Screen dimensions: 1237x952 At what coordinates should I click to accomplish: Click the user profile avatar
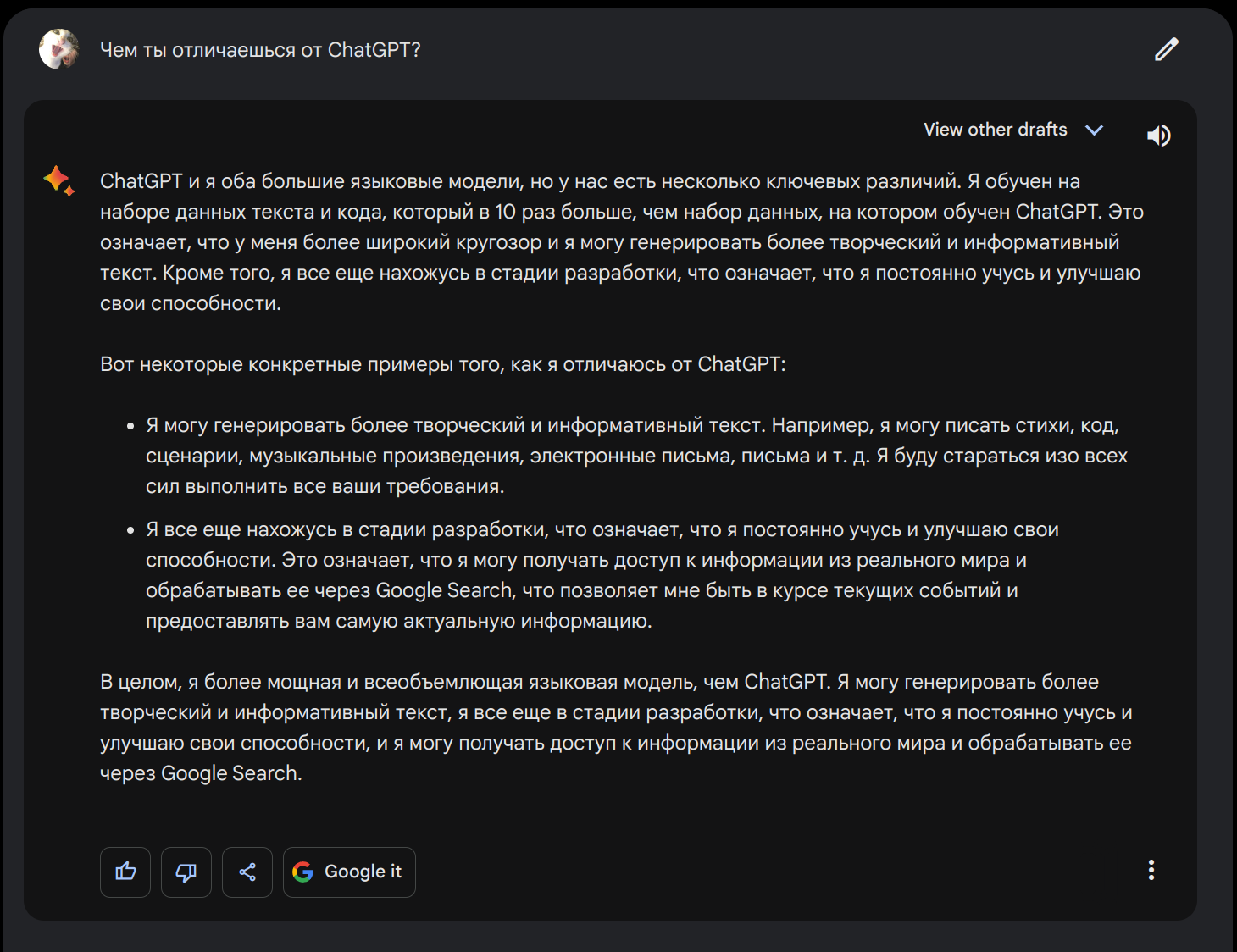58,50
